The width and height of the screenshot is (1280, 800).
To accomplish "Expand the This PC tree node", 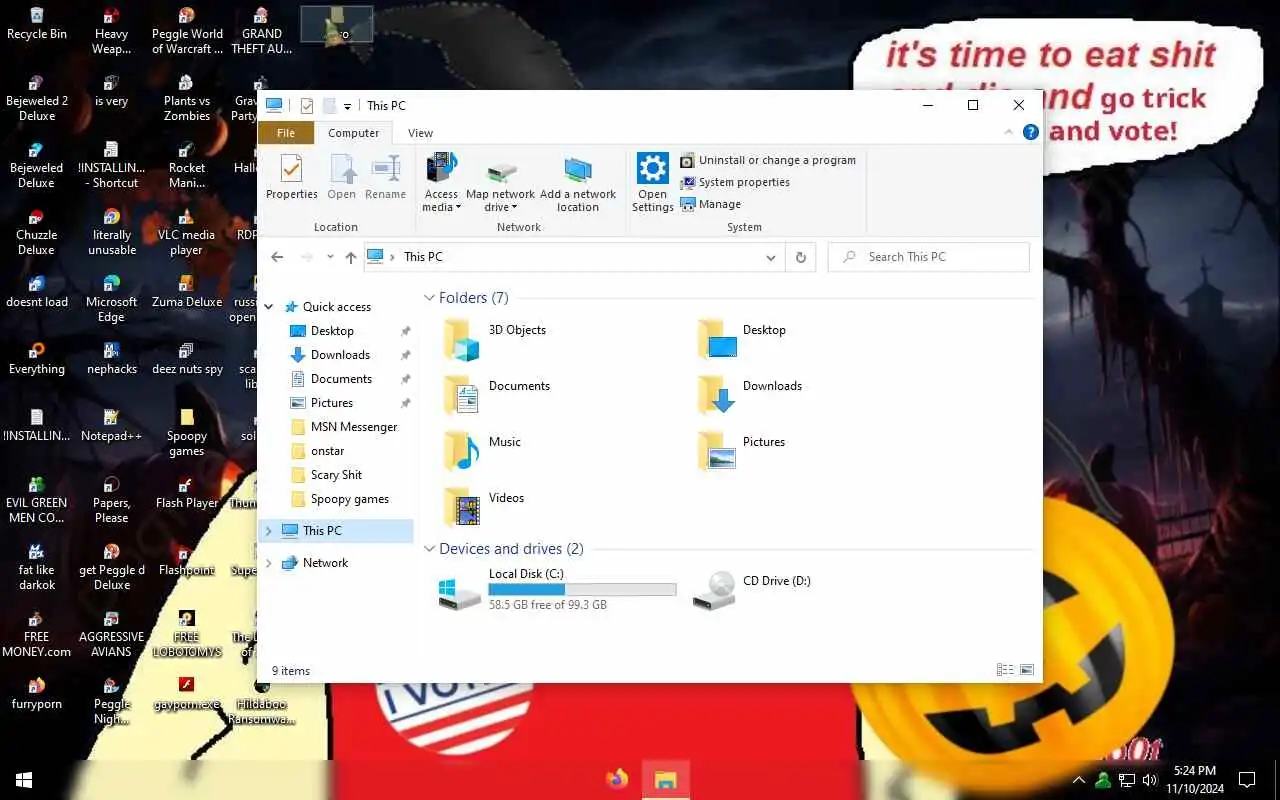I will point(268,531).
